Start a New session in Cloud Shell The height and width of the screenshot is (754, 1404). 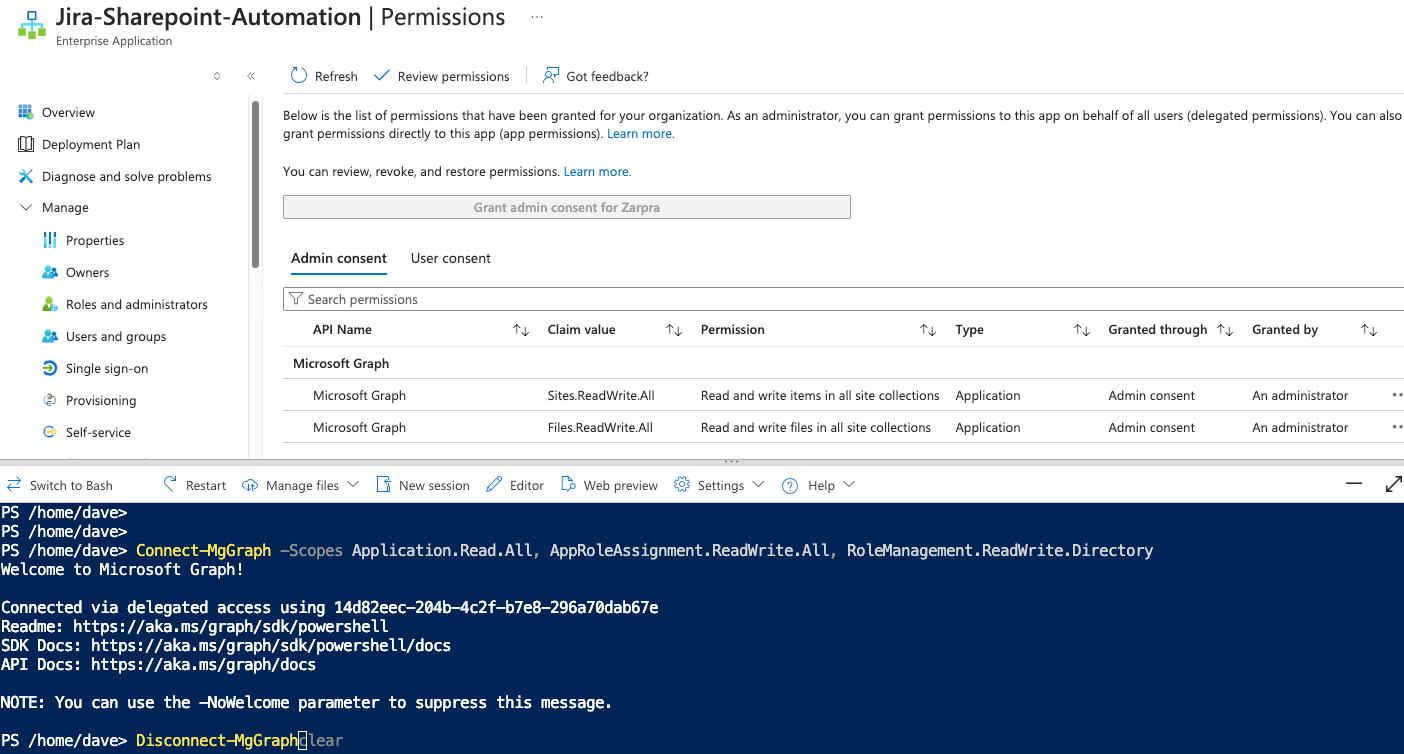(x=423, y=485)
